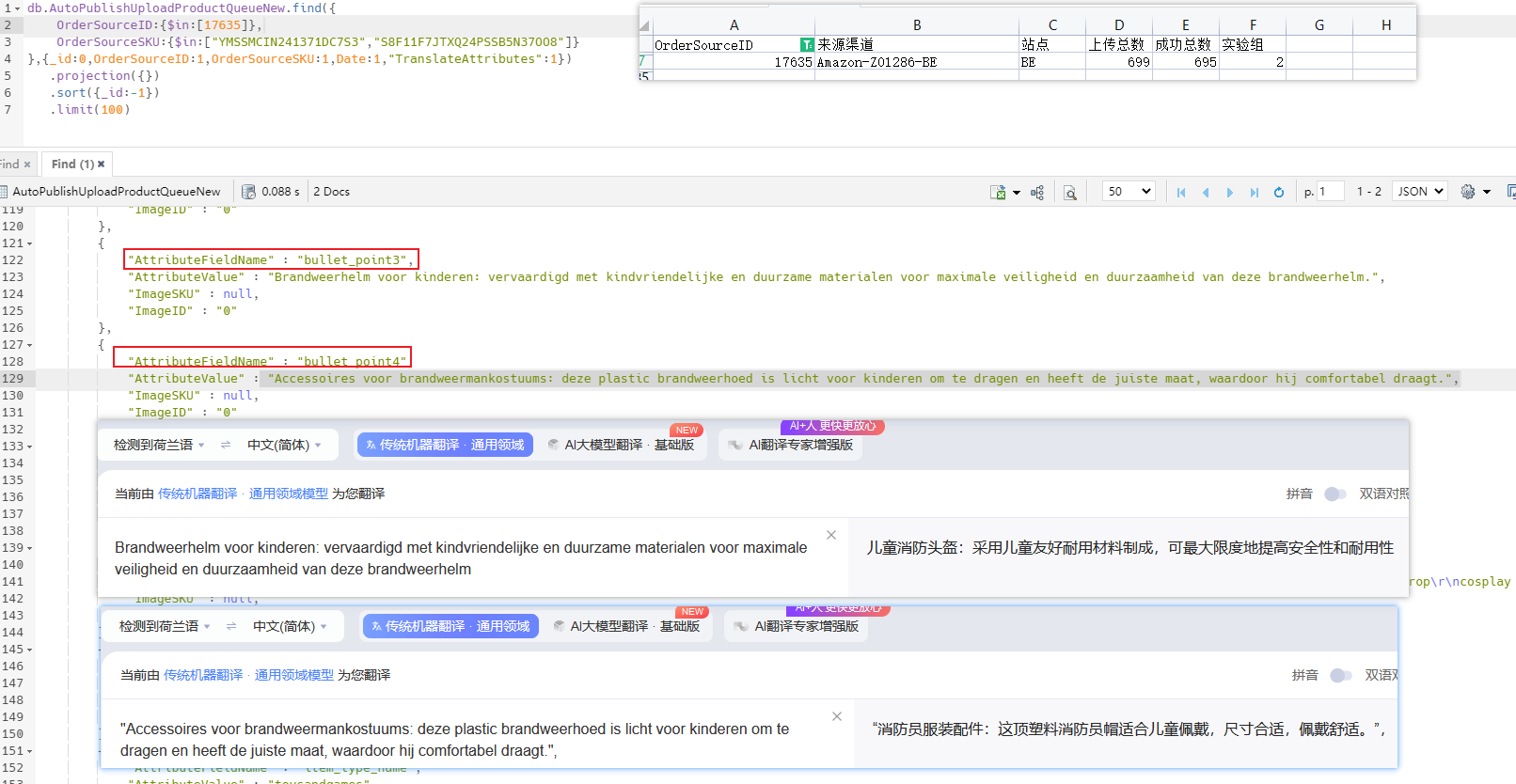Viewport: 1516px width, 784px height.
Task: Collapse the JSON block at line 151
Action: point(30,751)
